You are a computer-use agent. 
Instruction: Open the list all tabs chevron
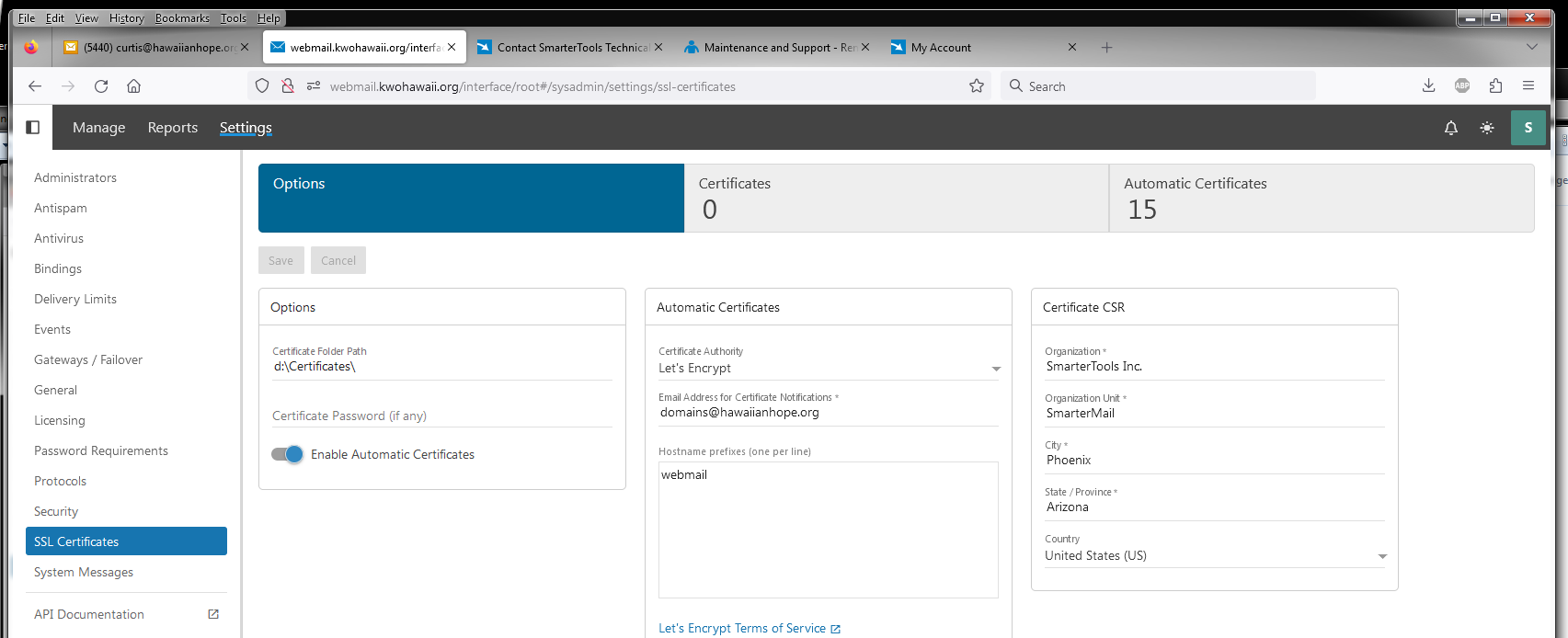click(1531, 47)
